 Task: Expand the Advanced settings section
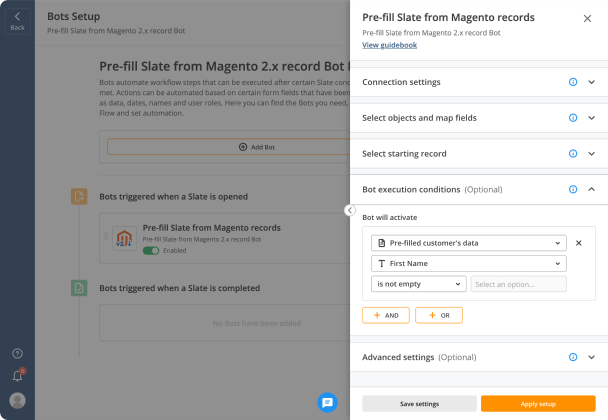[x=591, y=357]
